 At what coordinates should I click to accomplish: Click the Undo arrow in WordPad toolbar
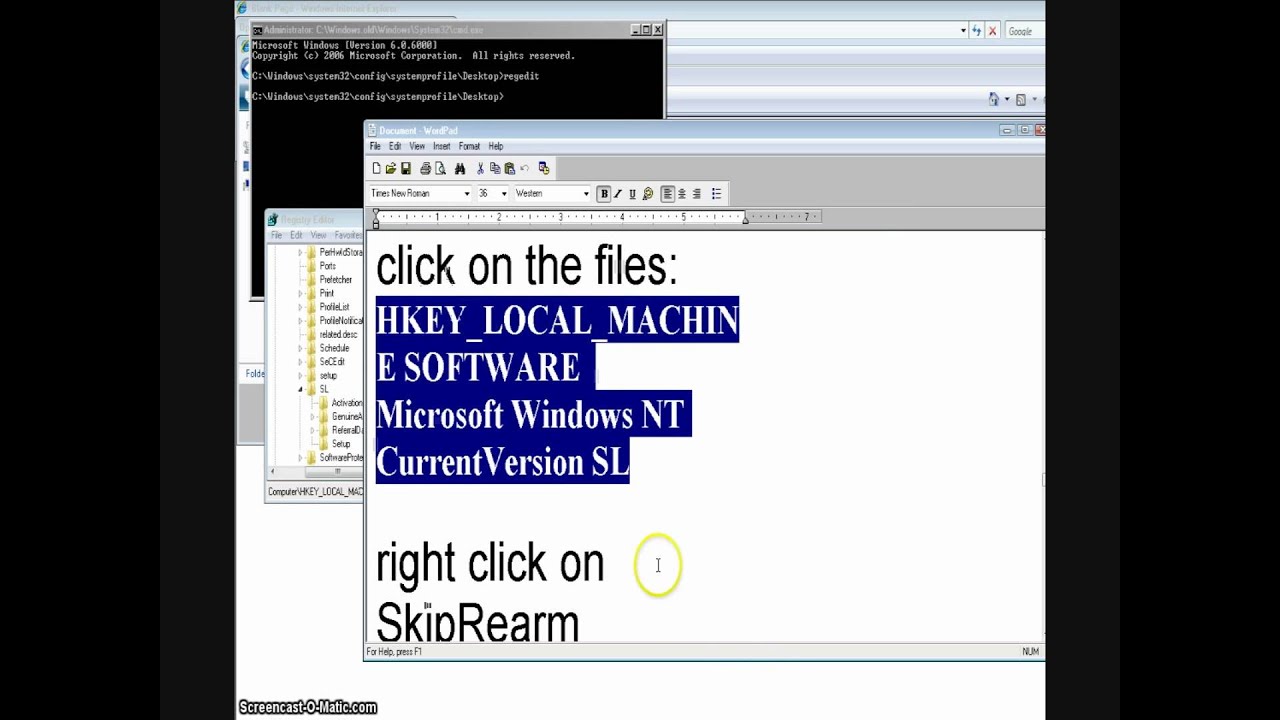(524, 168)
